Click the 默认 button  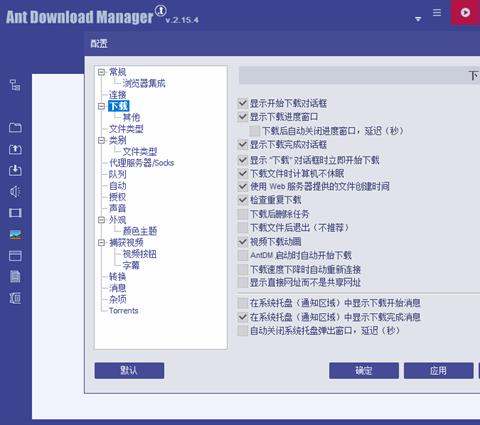[129, 371]
